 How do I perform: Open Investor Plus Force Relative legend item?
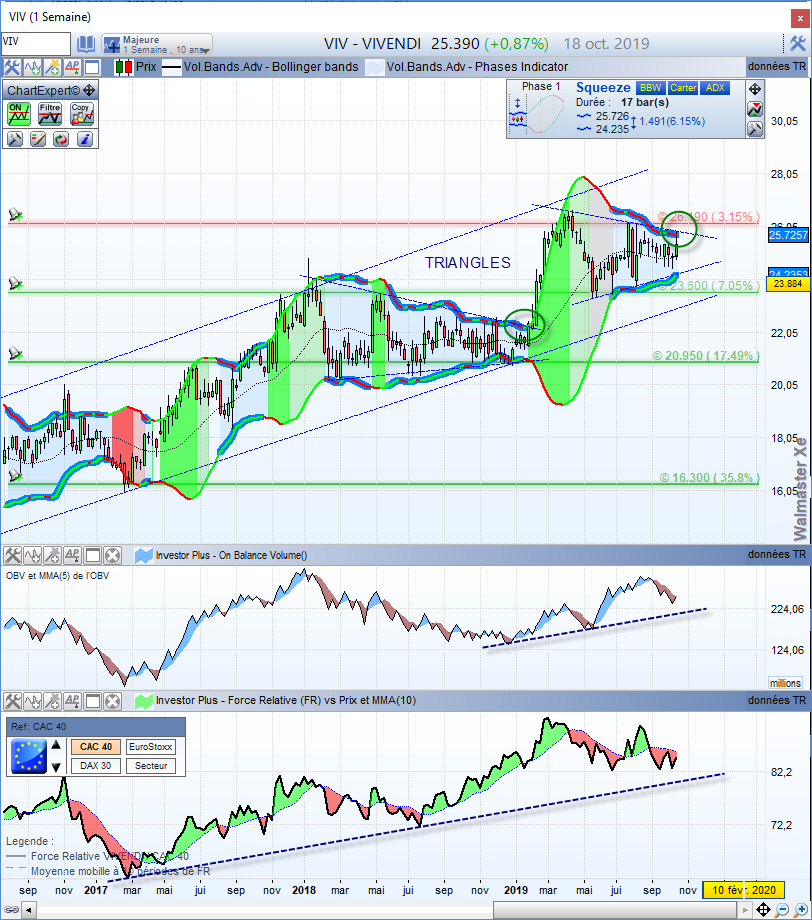tap(276, 701)
